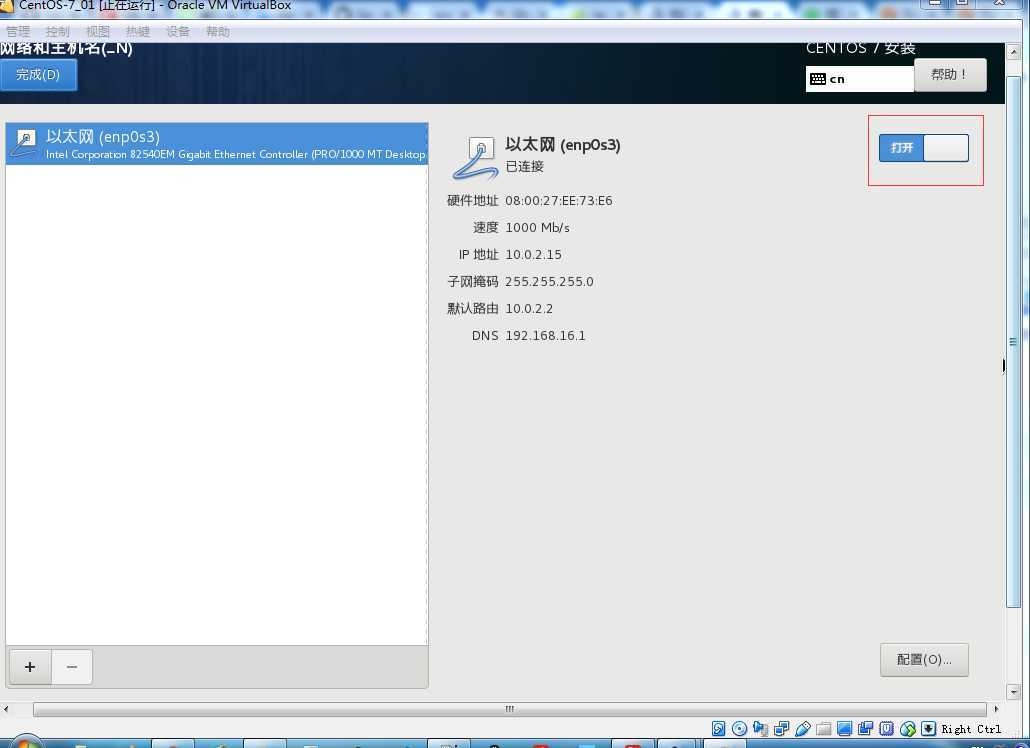
Task: Click the shared folders status icon
Action: [x=824, y=728]
